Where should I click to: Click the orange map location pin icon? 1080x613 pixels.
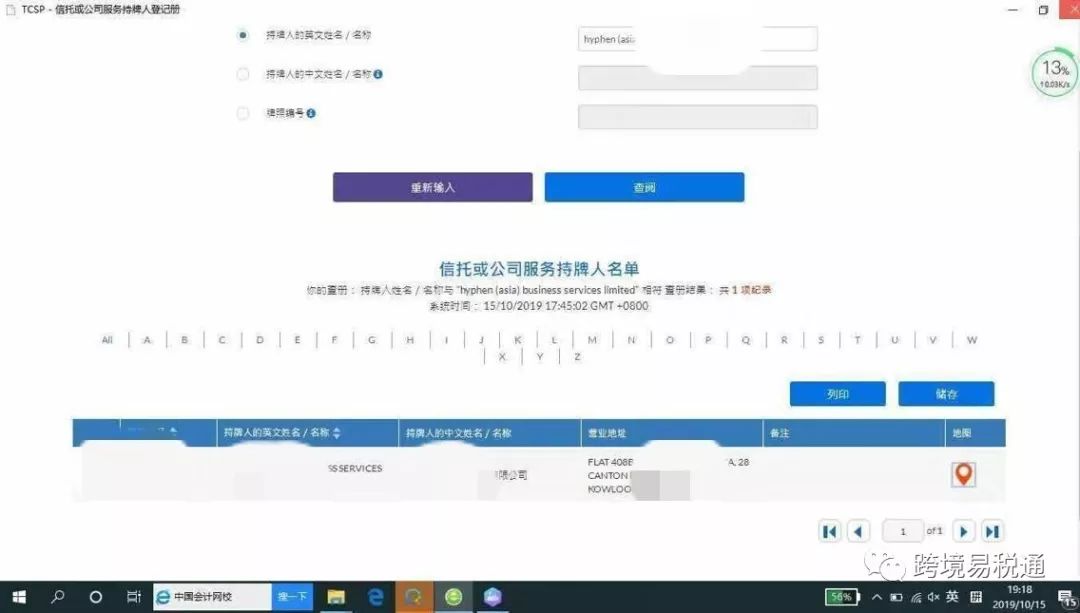pyautogui.click(x=963, y=475)
